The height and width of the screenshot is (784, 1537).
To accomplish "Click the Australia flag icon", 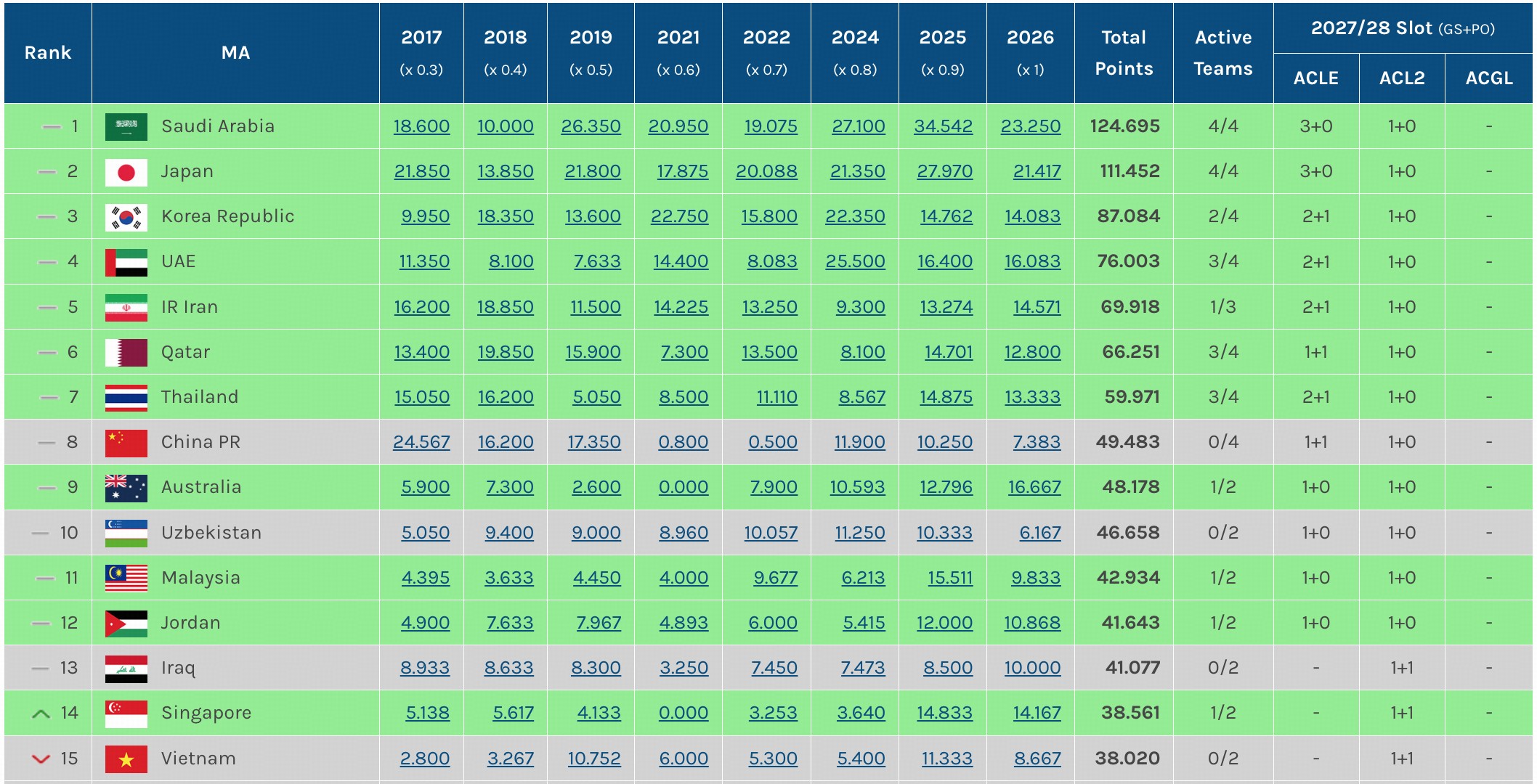I will pos(126,488).
